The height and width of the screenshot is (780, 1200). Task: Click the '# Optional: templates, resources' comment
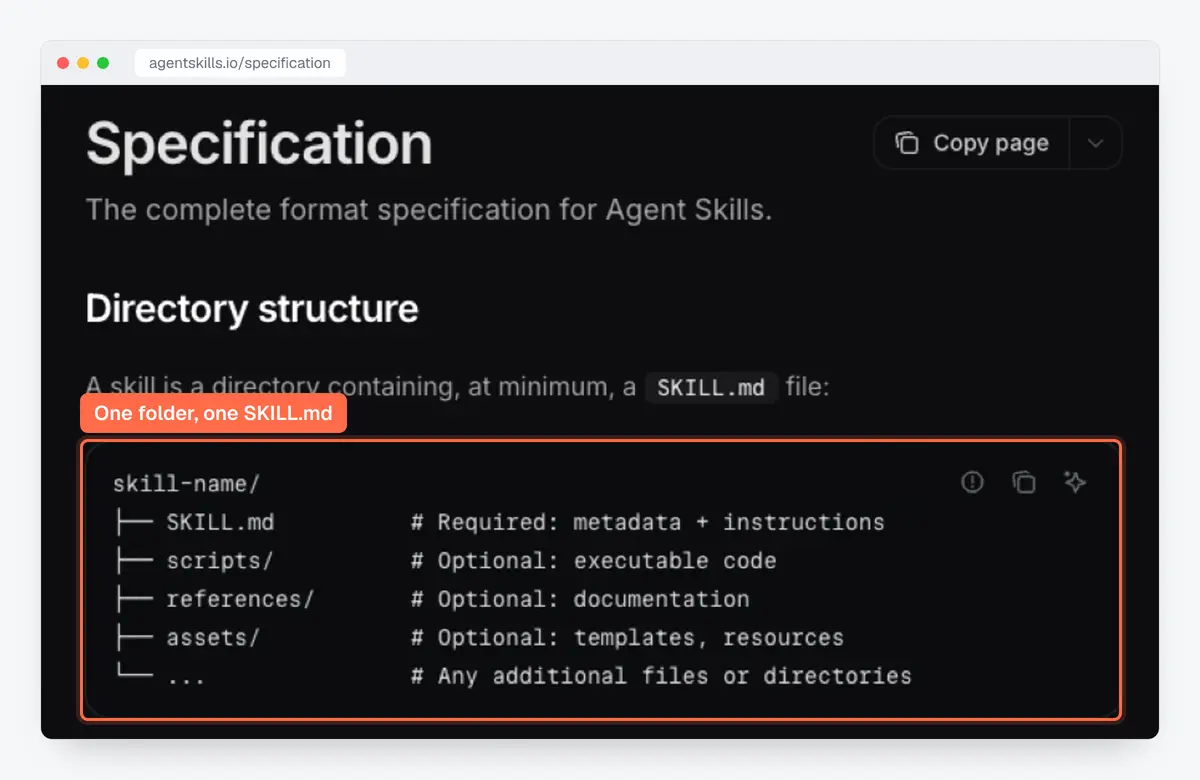pos(627,638)
